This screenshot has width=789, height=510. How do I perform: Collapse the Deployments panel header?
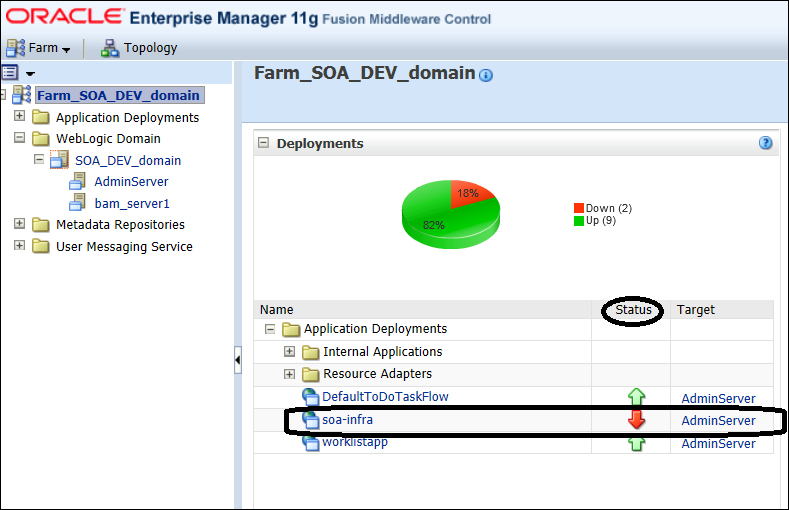click(263, 143)
